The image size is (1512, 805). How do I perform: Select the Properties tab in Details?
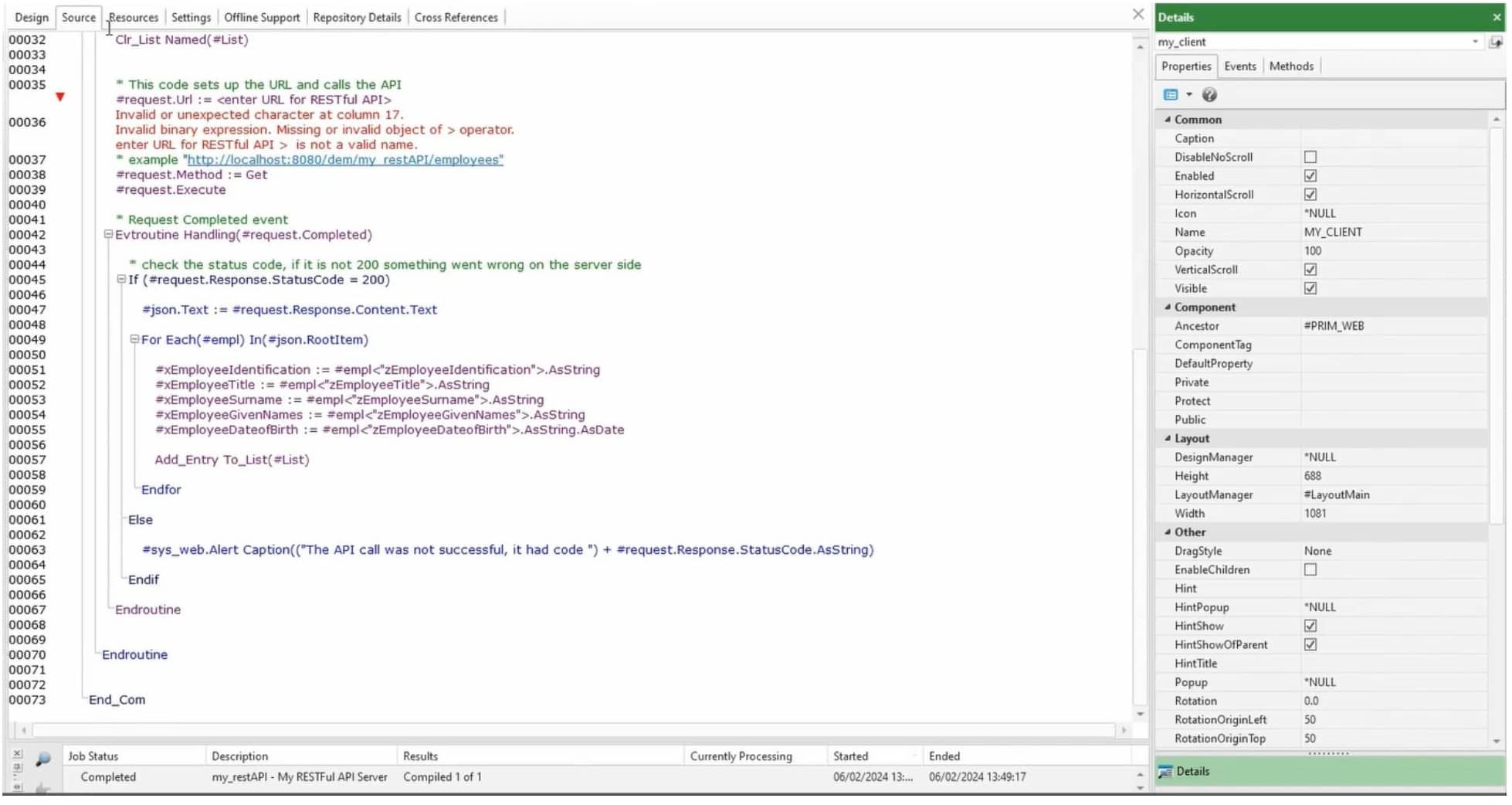tap(1186, 66)
